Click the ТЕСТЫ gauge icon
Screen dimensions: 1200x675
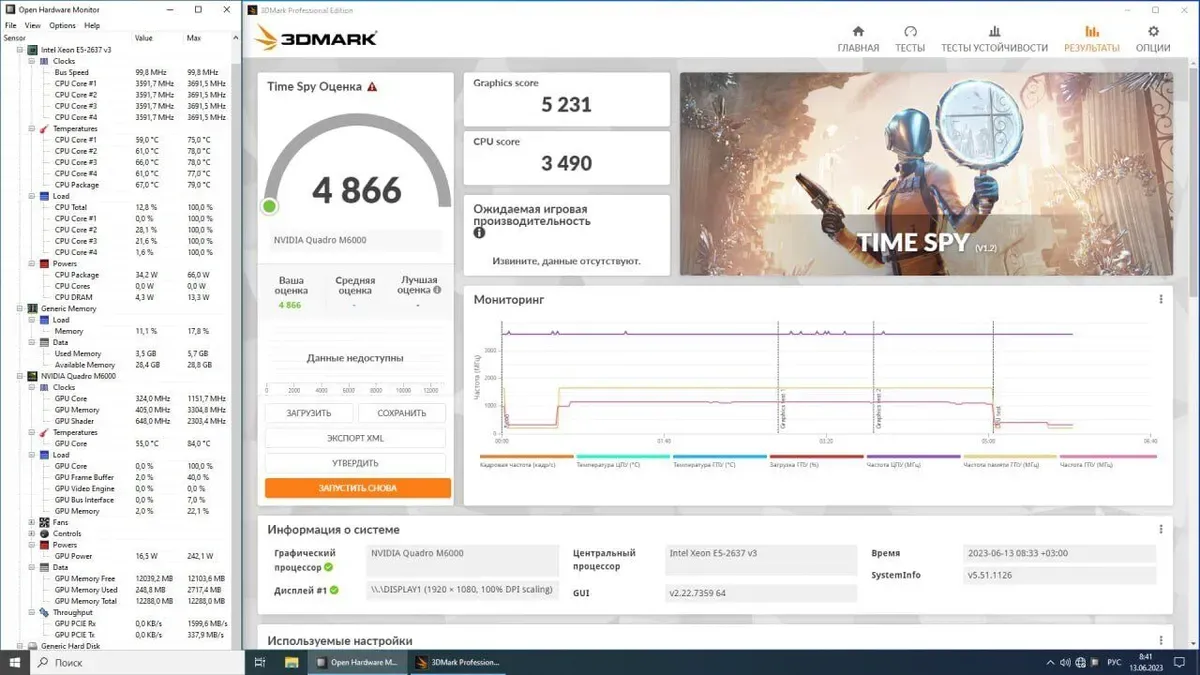tap(909, 32)
